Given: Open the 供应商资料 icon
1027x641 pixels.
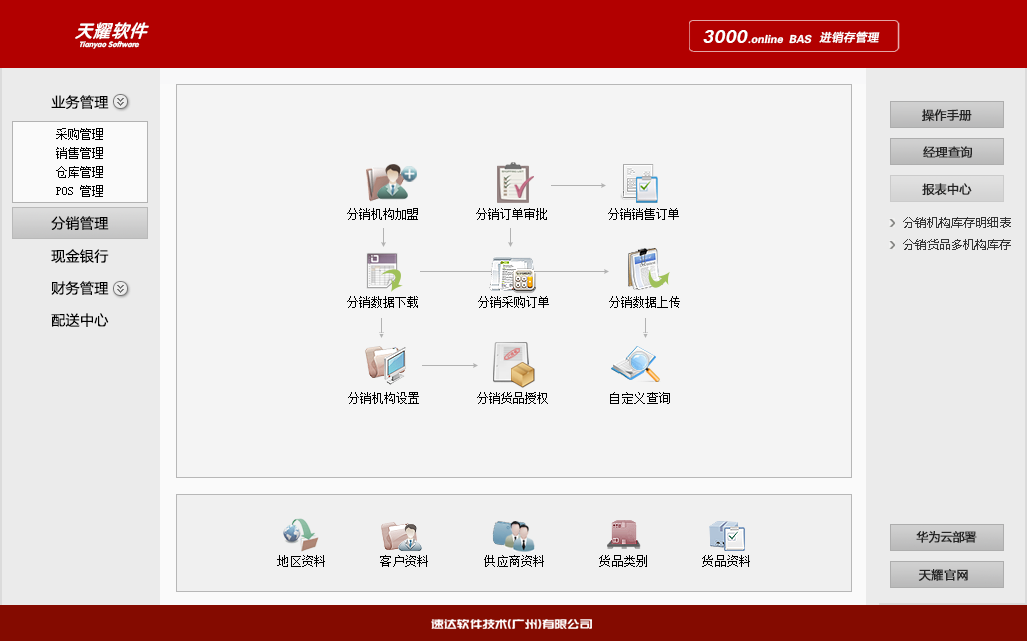Looking at the screenshot, I should coord(514,532).
